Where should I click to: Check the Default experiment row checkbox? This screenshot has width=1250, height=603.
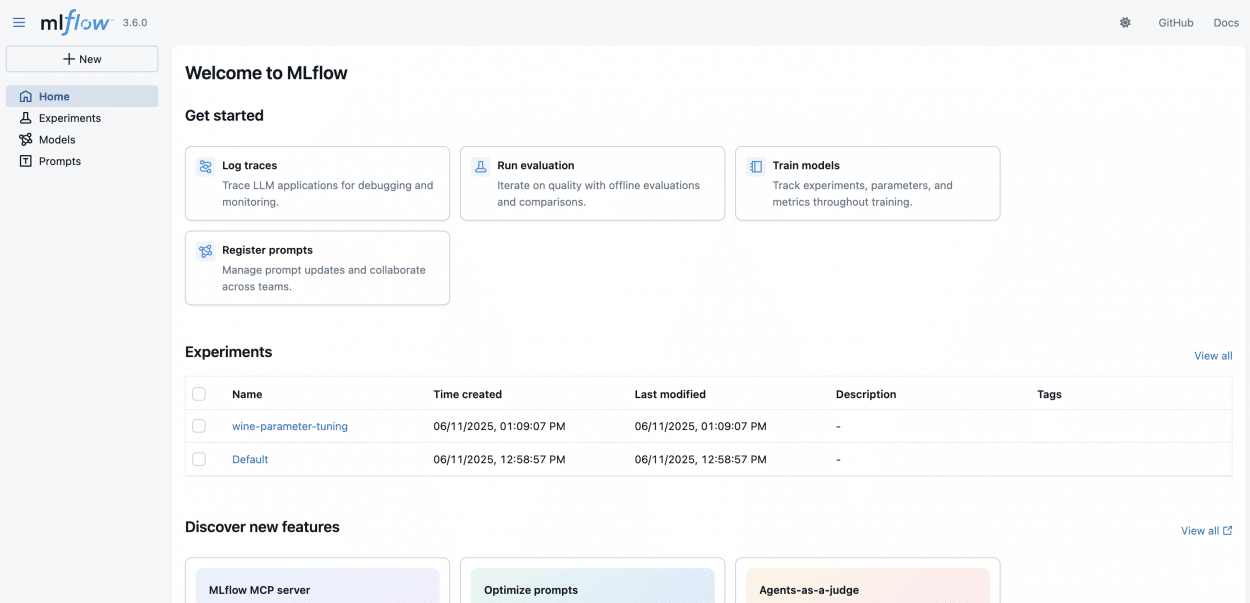pos(199,459)
